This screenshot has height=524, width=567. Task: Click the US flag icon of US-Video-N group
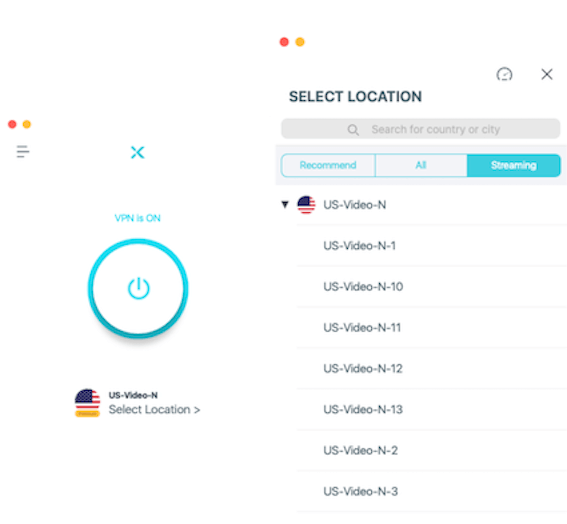coord(306,205)
